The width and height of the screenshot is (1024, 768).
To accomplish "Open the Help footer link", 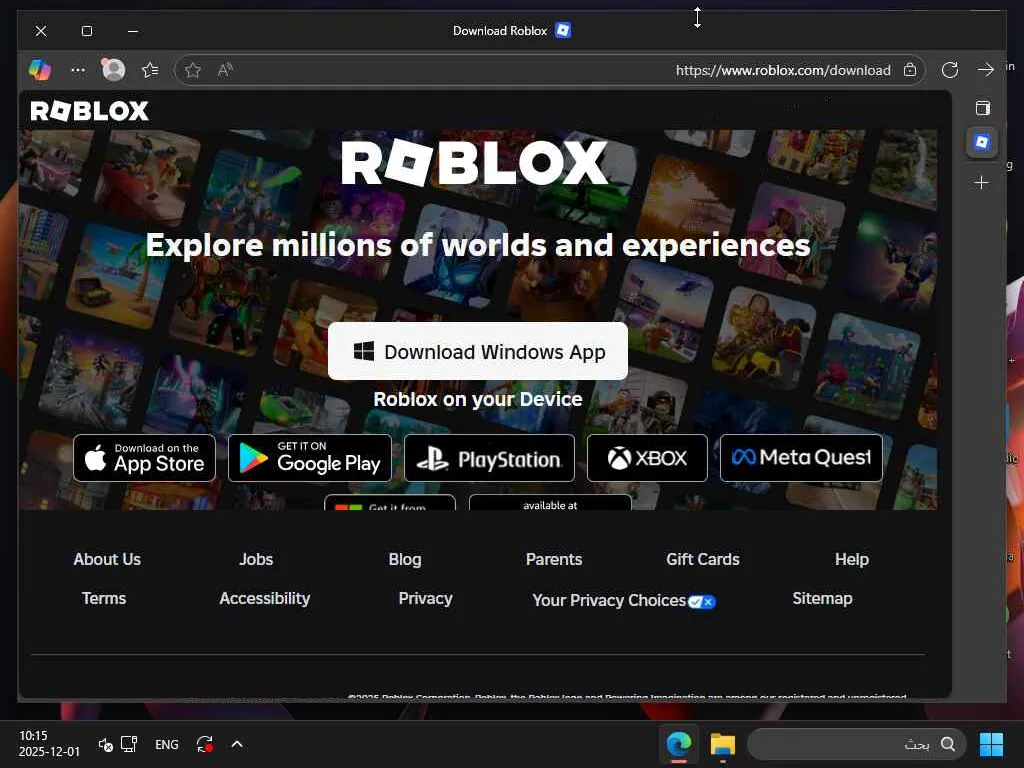I will point(852,560).
